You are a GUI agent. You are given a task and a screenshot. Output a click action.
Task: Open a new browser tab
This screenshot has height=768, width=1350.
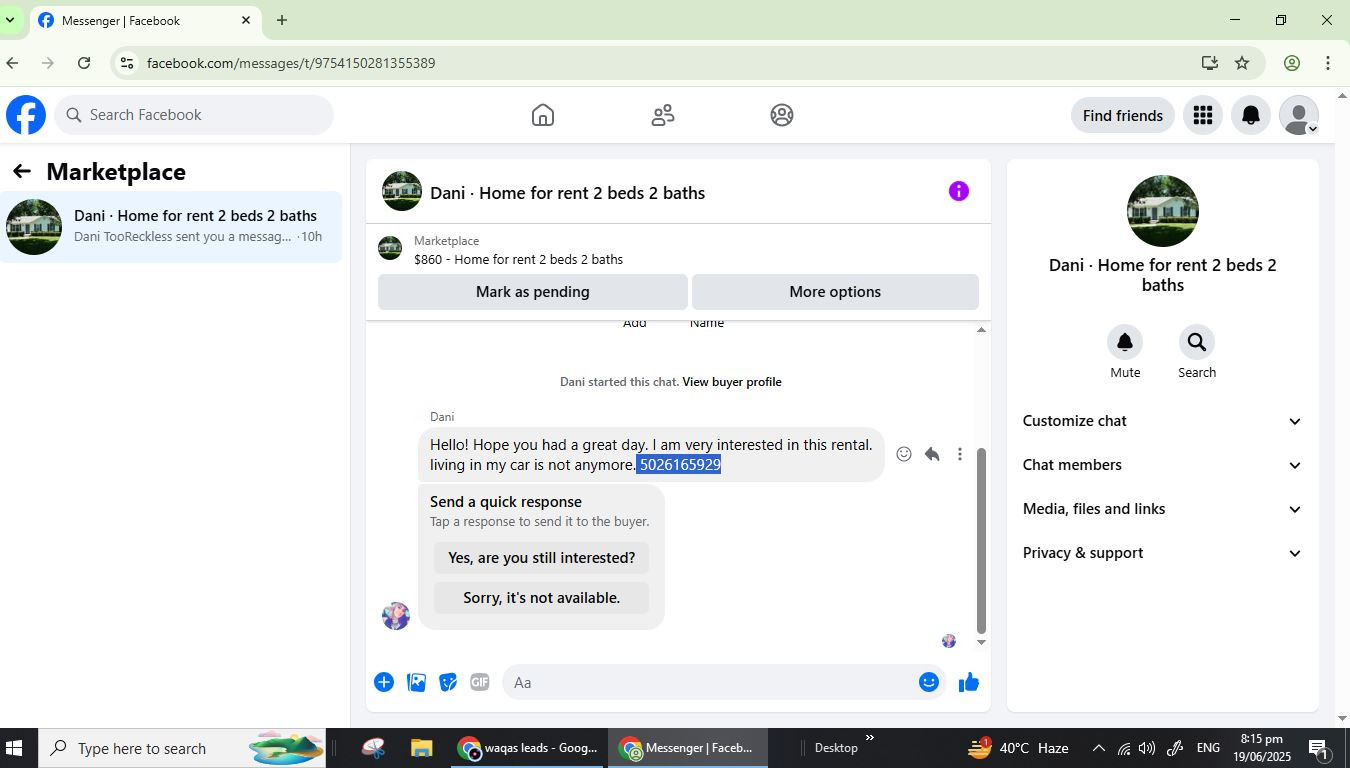(282, 20)
